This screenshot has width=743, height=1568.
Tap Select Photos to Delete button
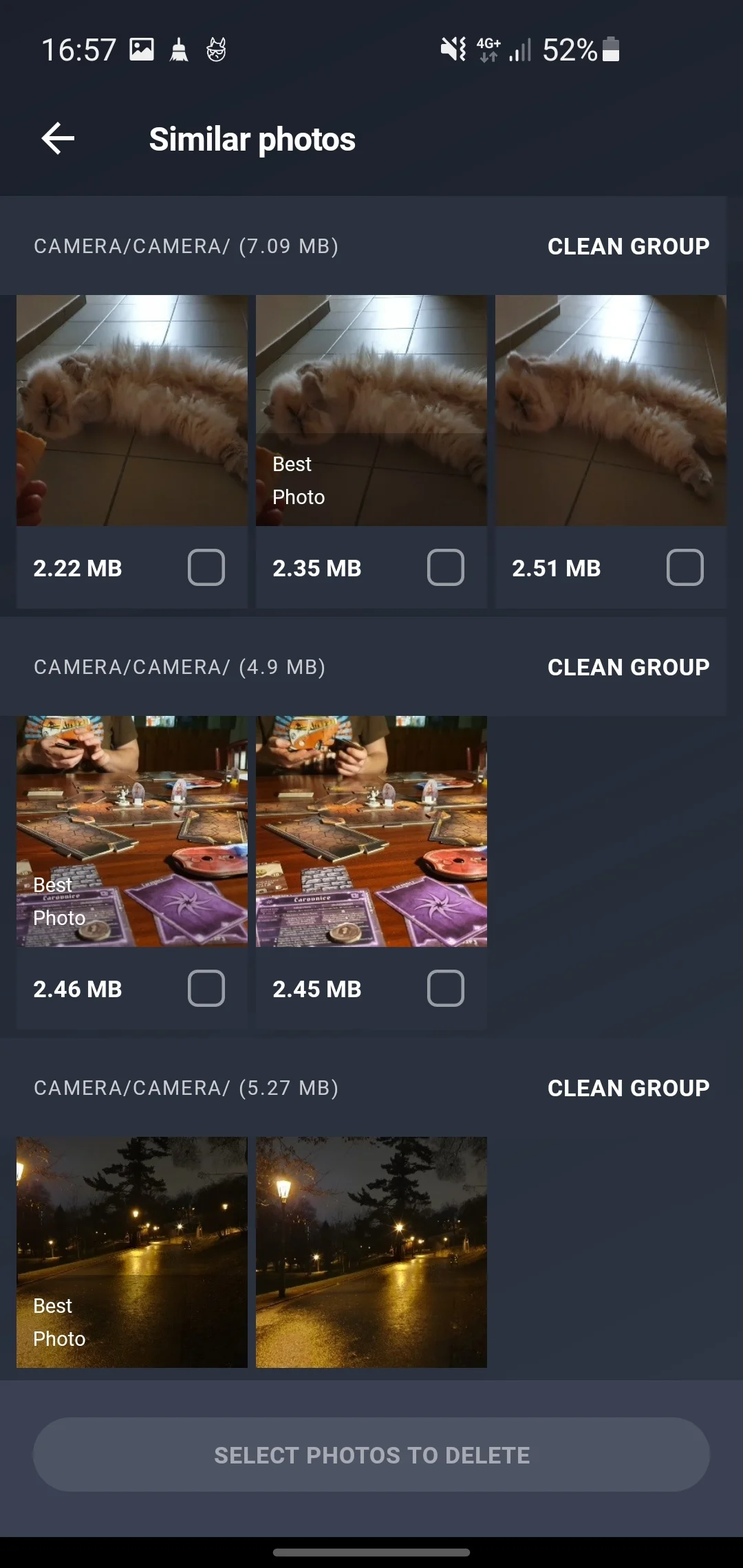point(371,1455)
